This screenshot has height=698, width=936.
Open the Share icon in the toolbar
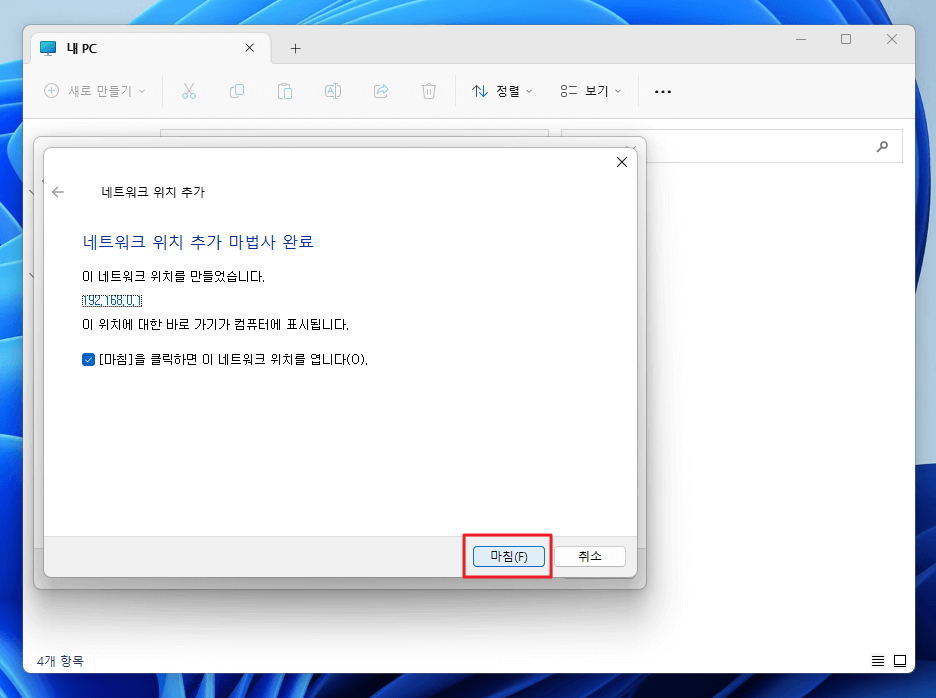[381, 91]
